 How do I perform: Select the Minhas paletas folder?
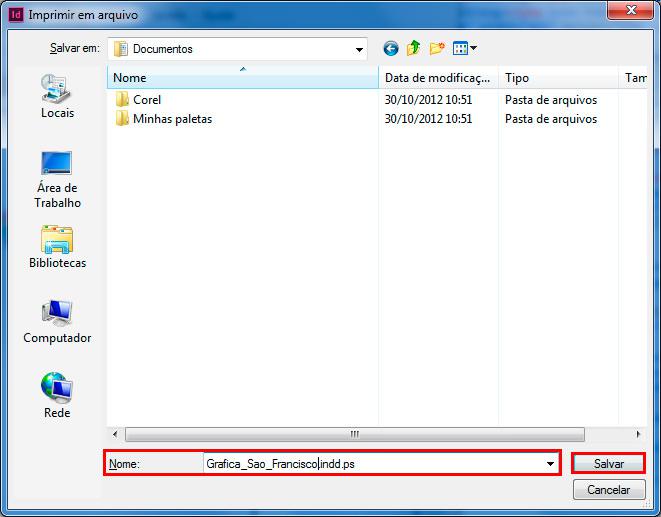(172, 119)
